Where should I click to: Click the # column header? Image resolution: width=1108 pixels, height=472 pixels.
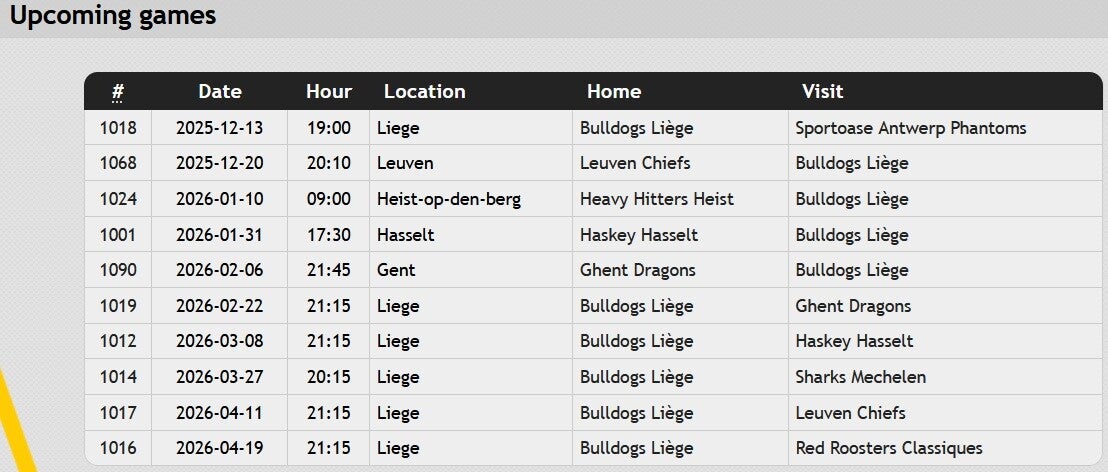pos(118,92)
